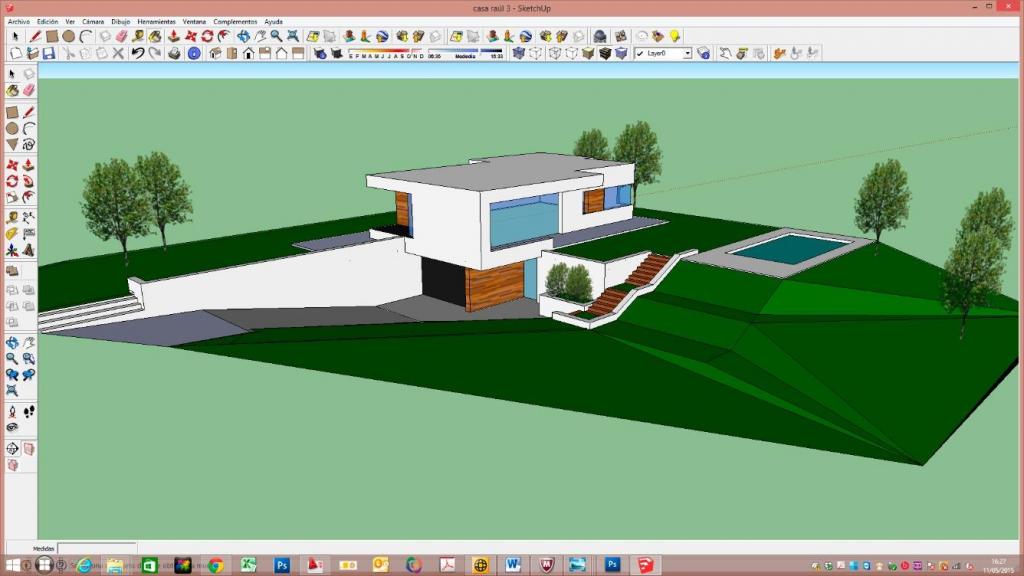This screenshot has width=1024, height=576.
Task: Open the Cámara menu
Action: point(92,21)
